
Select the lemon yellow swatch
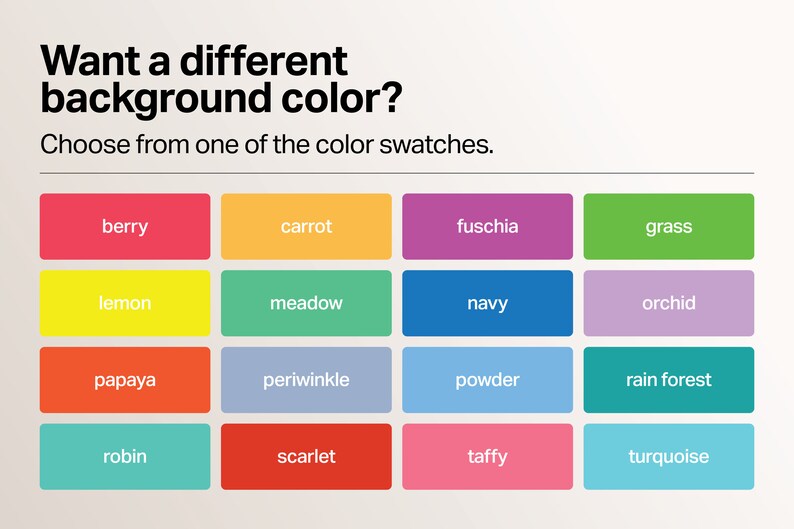[x=125, y=303]
